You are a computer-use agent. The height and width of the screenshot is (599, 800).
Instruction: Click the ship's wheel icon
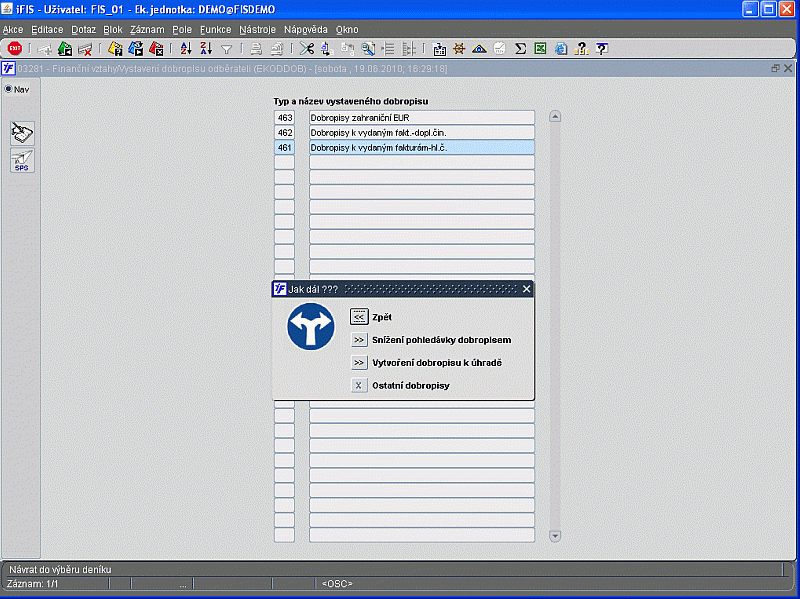(x=459, y=48)
